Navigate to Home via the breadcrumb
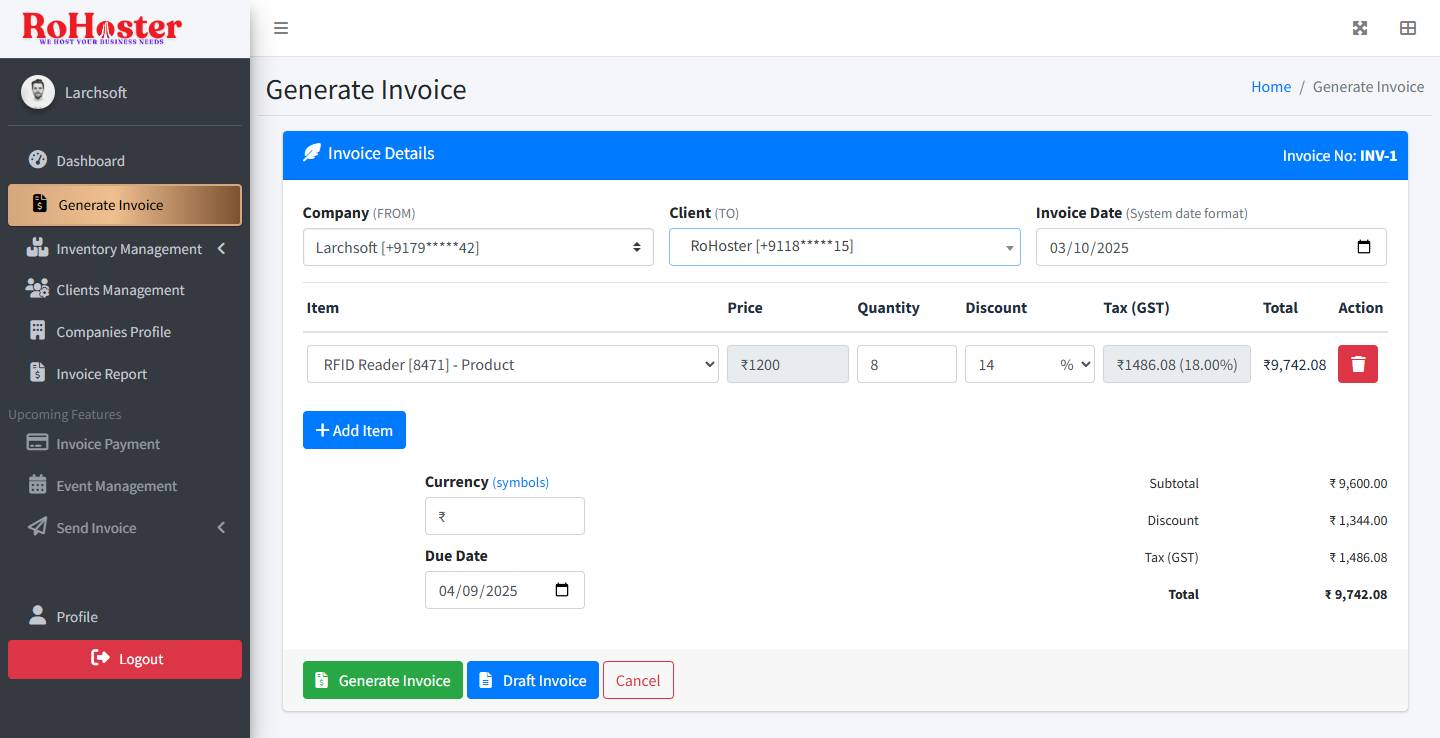This screenshot has width=1440, height=738. pos(1270,86)
